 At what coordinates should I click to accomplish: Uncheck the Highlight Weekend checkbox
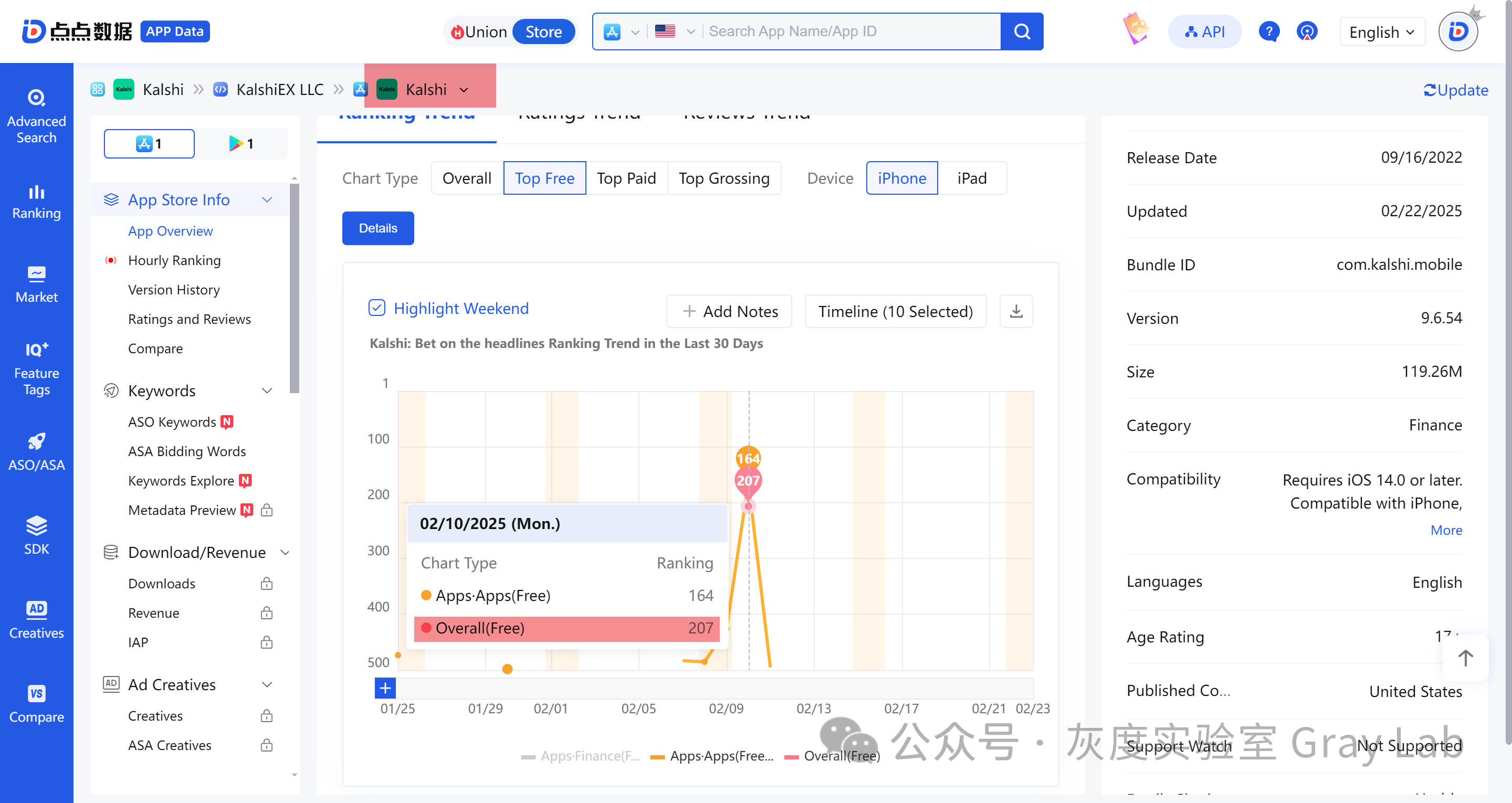coord(377,308)
